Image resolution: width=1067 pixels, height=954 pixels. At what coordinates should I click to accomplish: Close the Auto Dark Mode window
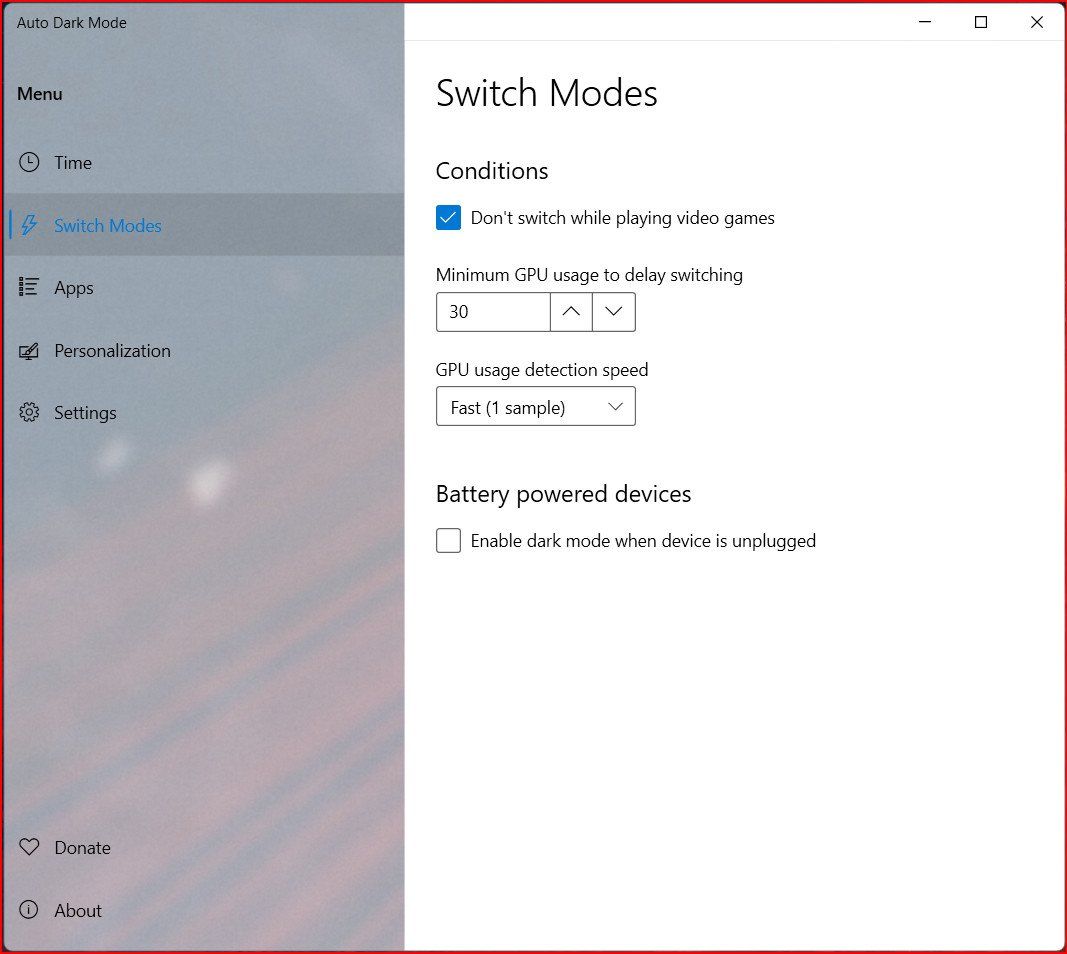pos(1036,22)
